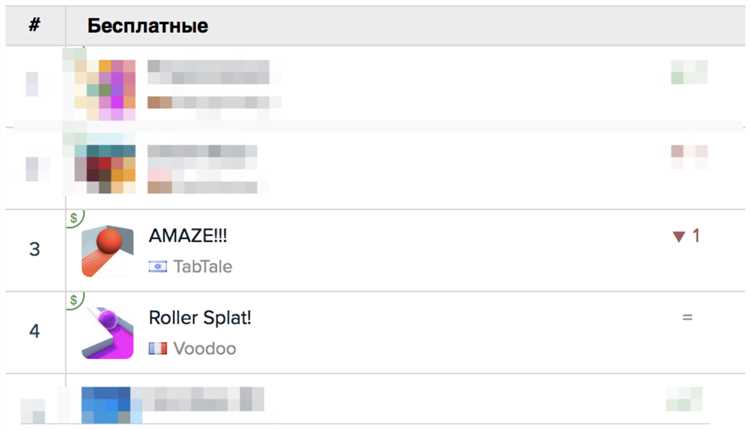Click the dollar badge on Roller Splat! row
The image size is (750, 430).
tap(74, 300)
